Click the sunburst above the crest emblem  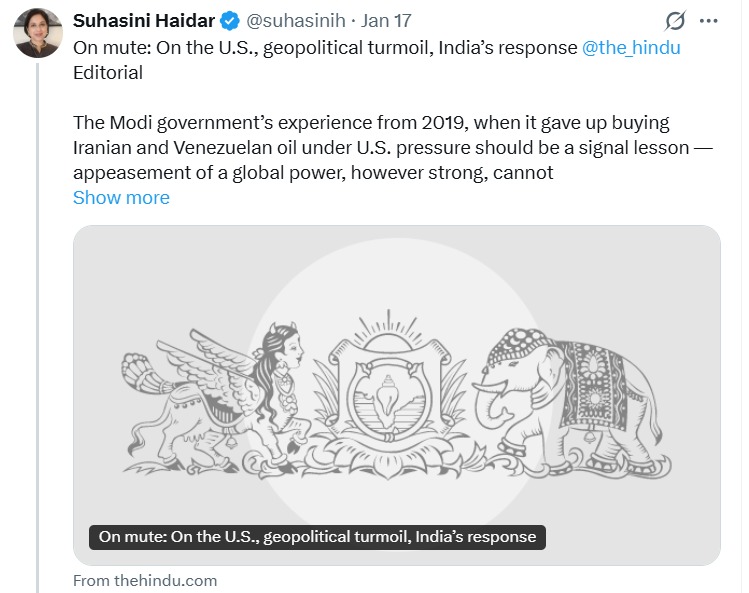(x=384, y=325)
